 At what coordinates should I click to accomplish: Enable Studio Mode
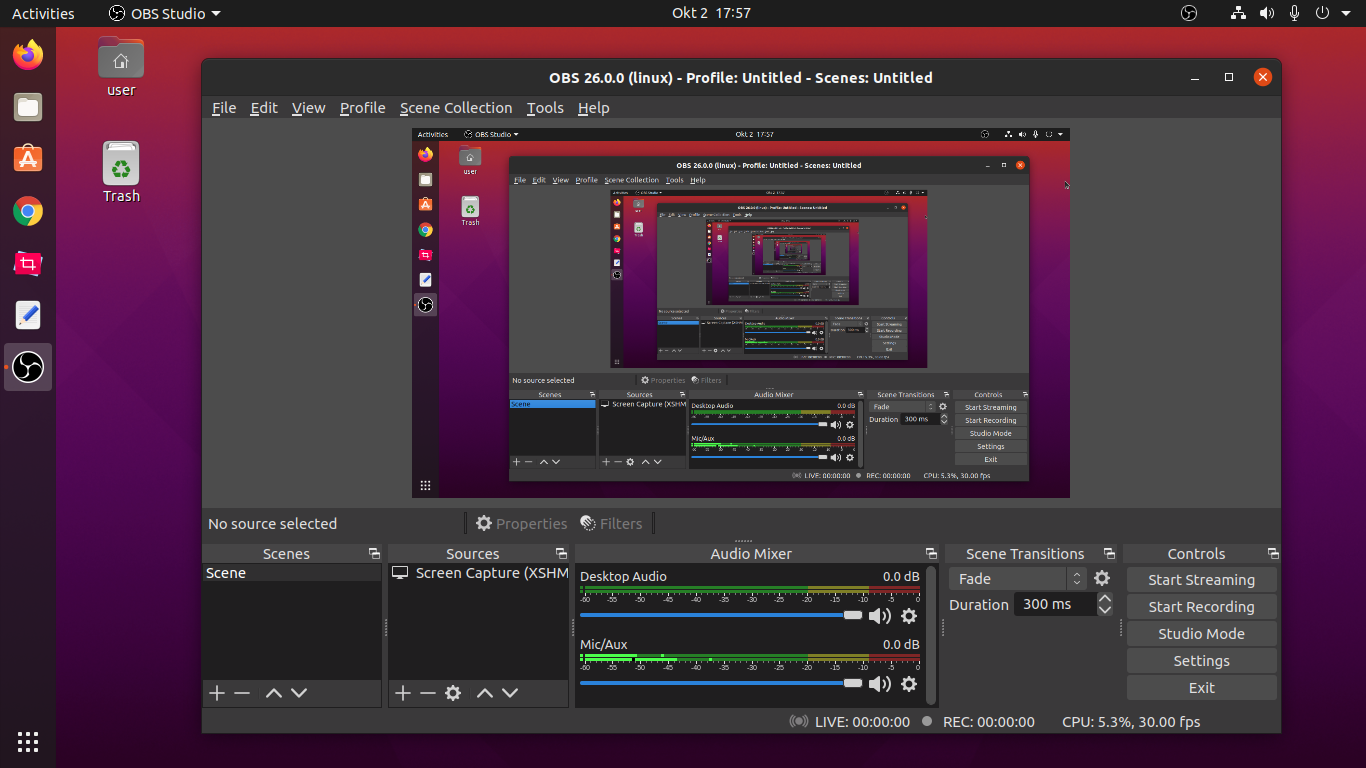click(x=1201, y=633)
